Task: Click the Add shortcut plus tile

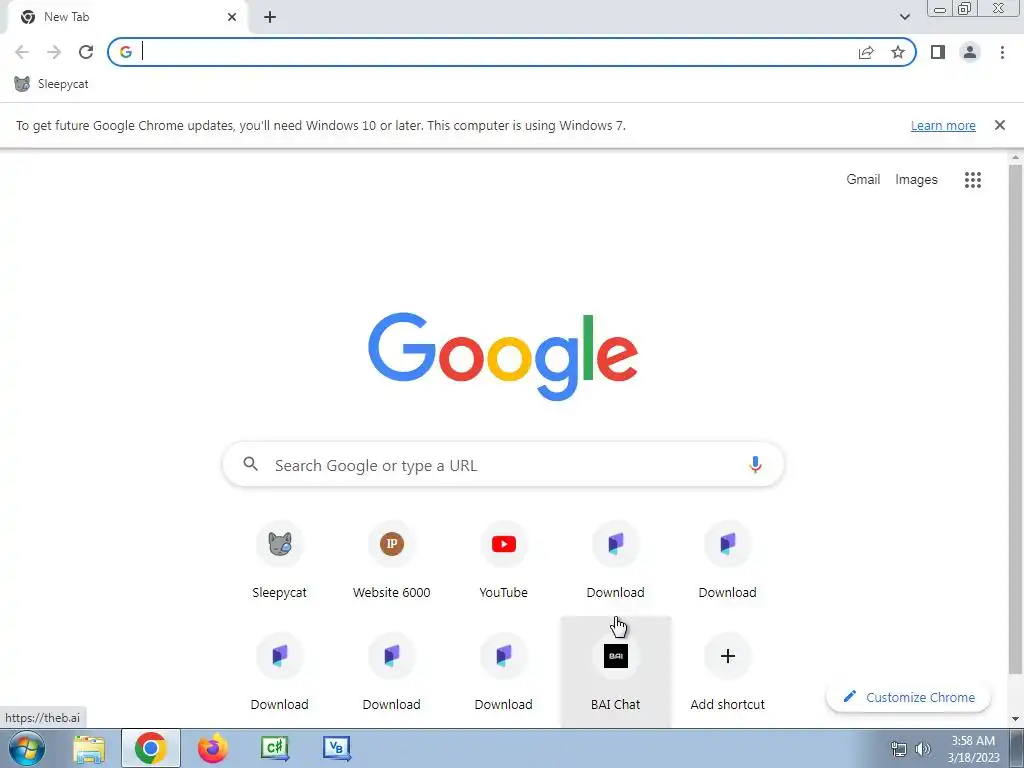Action: pos(728,671)
